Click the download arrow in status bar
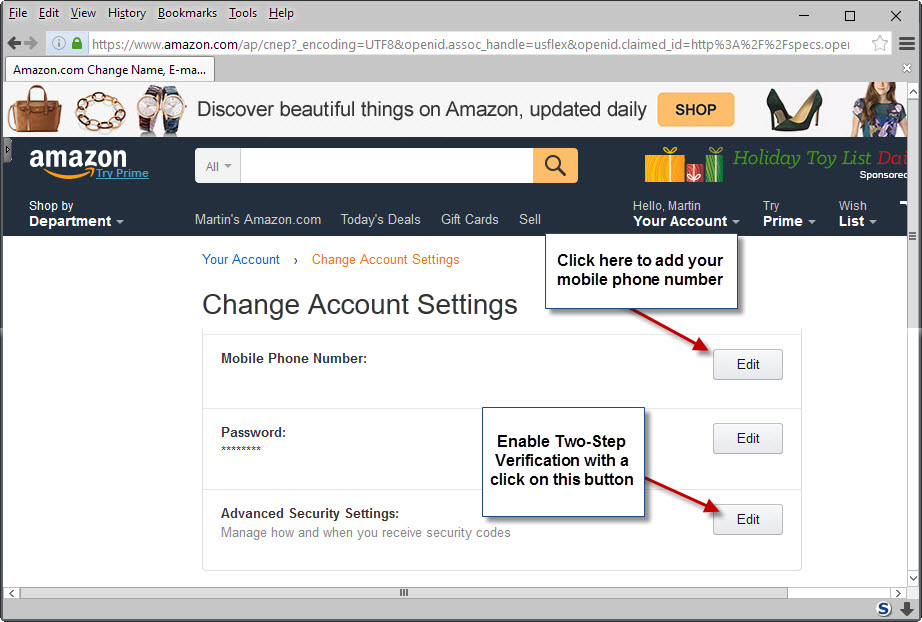The width and height of the screenshot is (922, 622). pyautogui.click(x=907, y=609)
